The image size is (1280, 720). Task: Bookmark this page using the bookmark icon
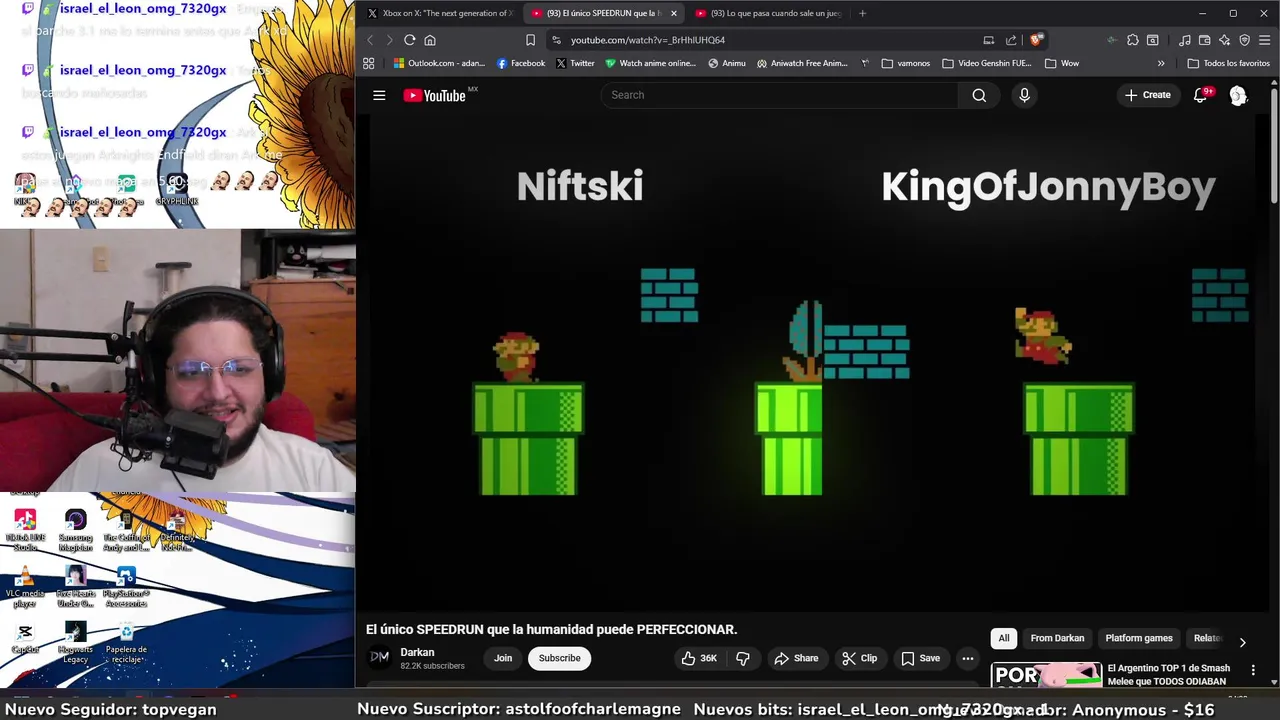click(530, 40)
